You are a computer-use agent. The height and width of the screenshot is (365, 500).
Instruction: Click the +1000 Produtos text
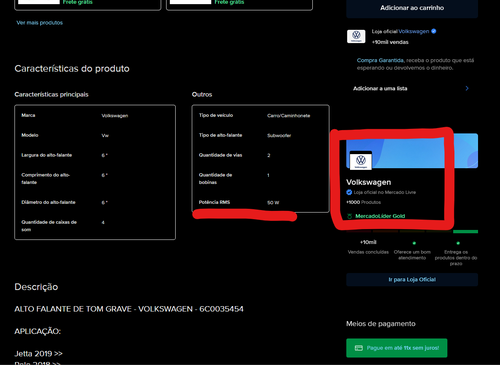pos(363,202)
